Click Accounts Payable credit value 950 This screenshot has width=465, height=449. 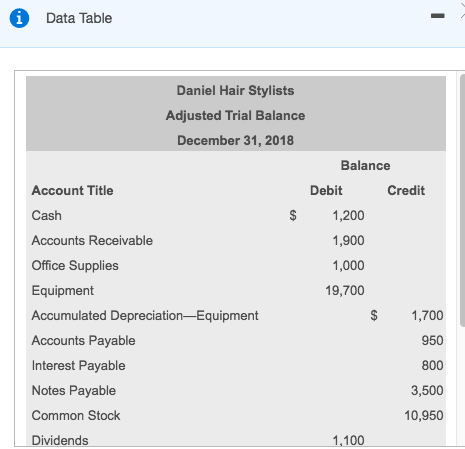click(432, 341)
